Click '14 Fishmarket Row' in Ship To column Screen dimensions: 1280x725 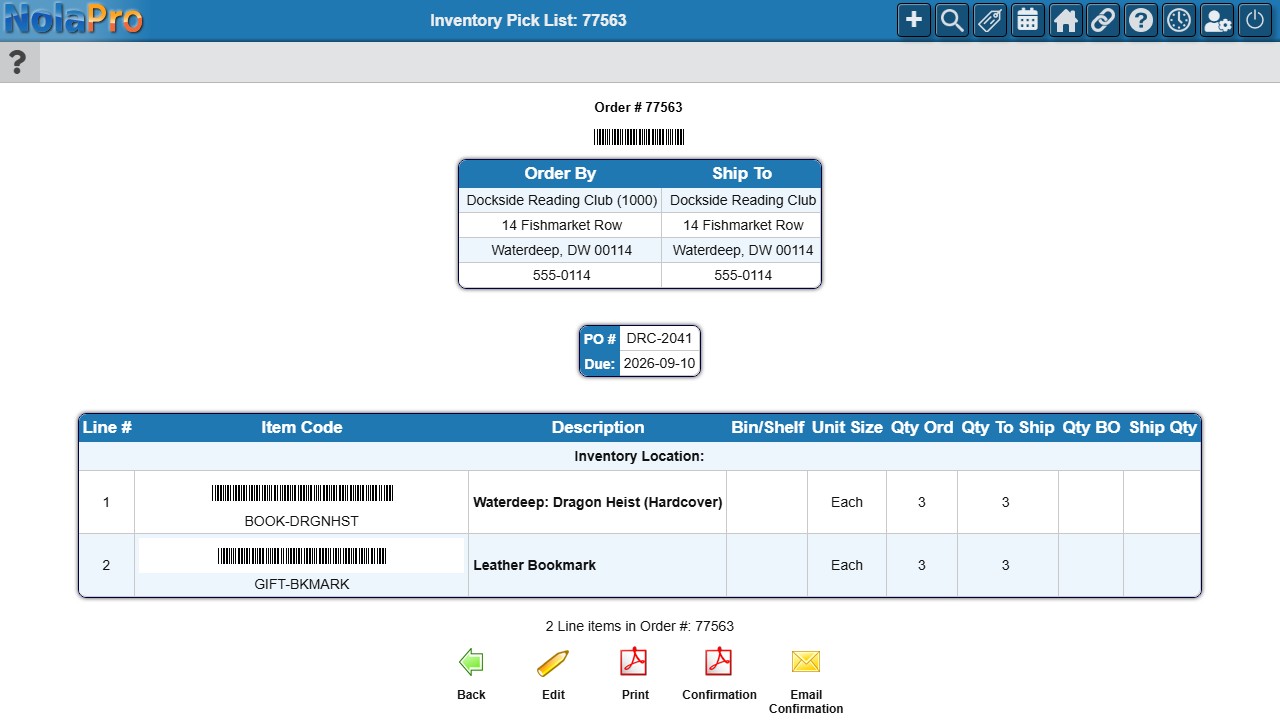click(743, 225)
